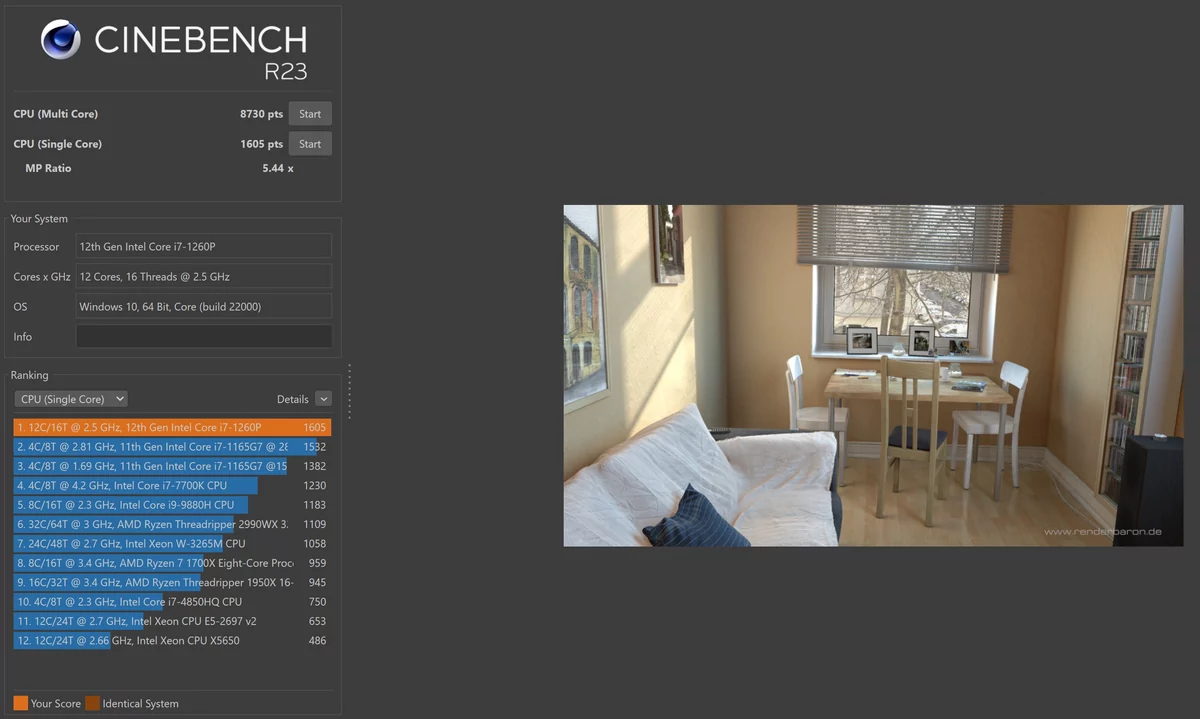
Task: Start the CPU Multi Core benchmark
Action: (310, 114)
